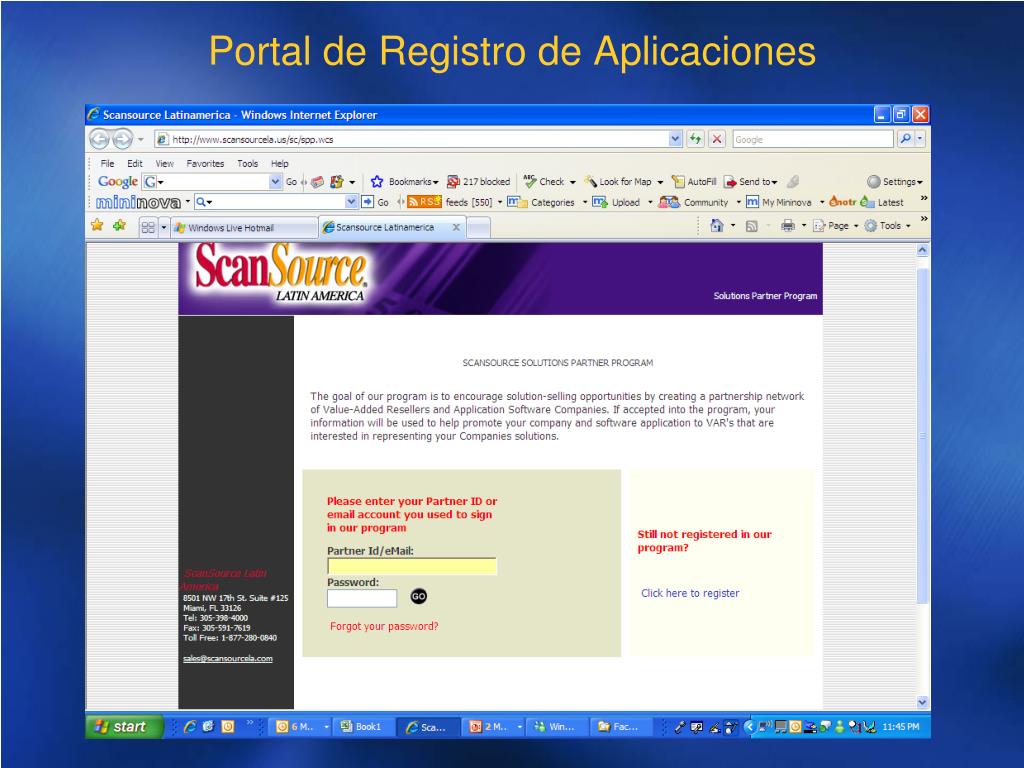1024x768 pixels.
Task: Expand the Check spelling dropdown
Action: [x=573, y=182]
